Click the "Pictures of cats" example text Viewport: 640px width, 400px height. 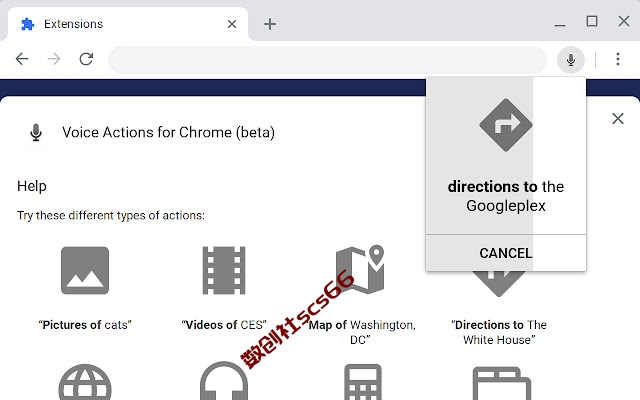[x=85, y=325]
